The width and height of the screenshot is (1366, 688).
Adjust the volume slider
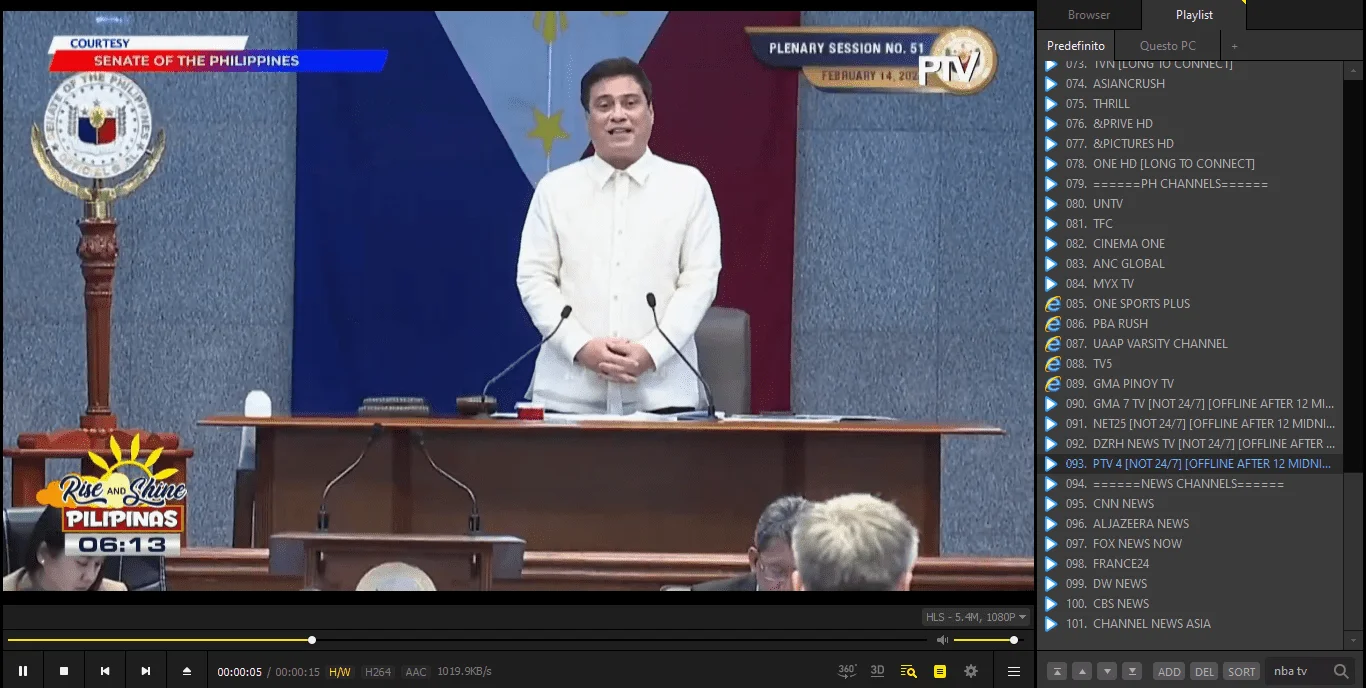click(x=984, y=640)
